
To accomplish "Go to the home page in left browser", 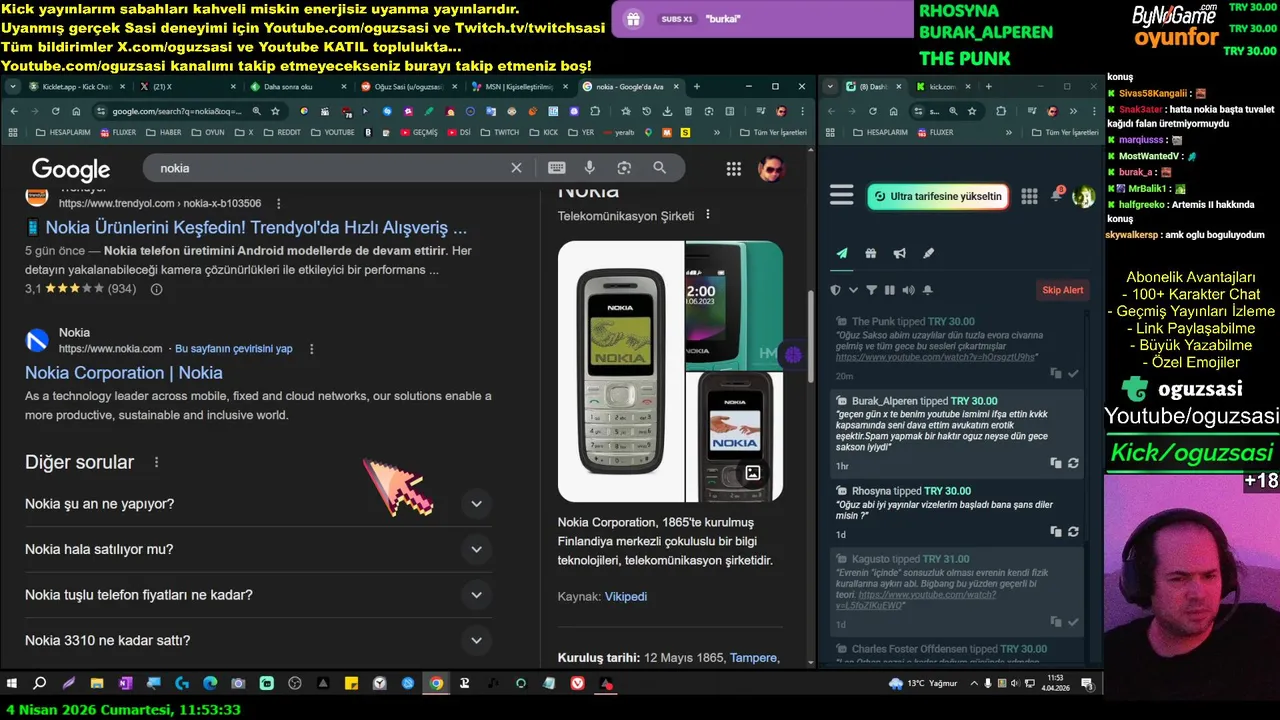I will (77, 111).
